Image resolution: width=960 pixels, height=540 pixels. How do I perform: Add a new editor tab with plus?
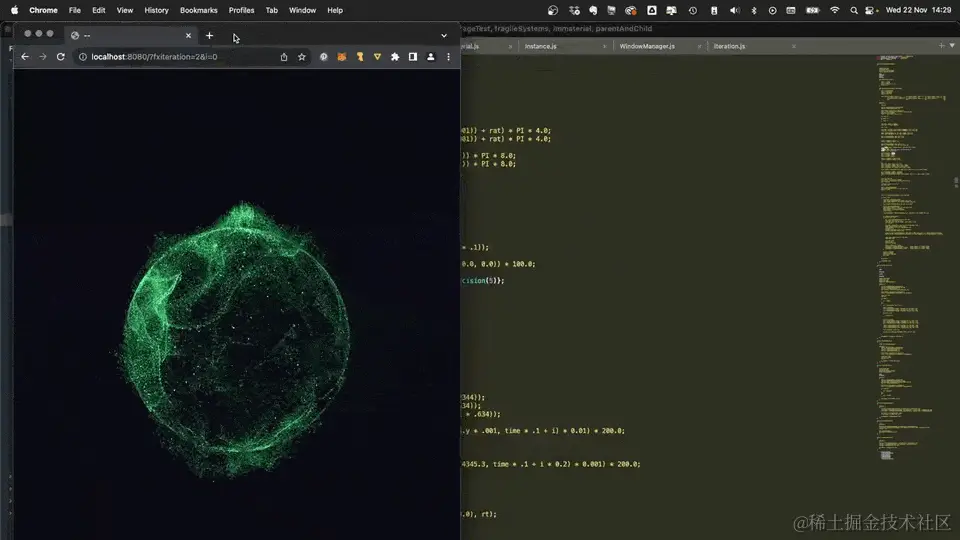942,45
